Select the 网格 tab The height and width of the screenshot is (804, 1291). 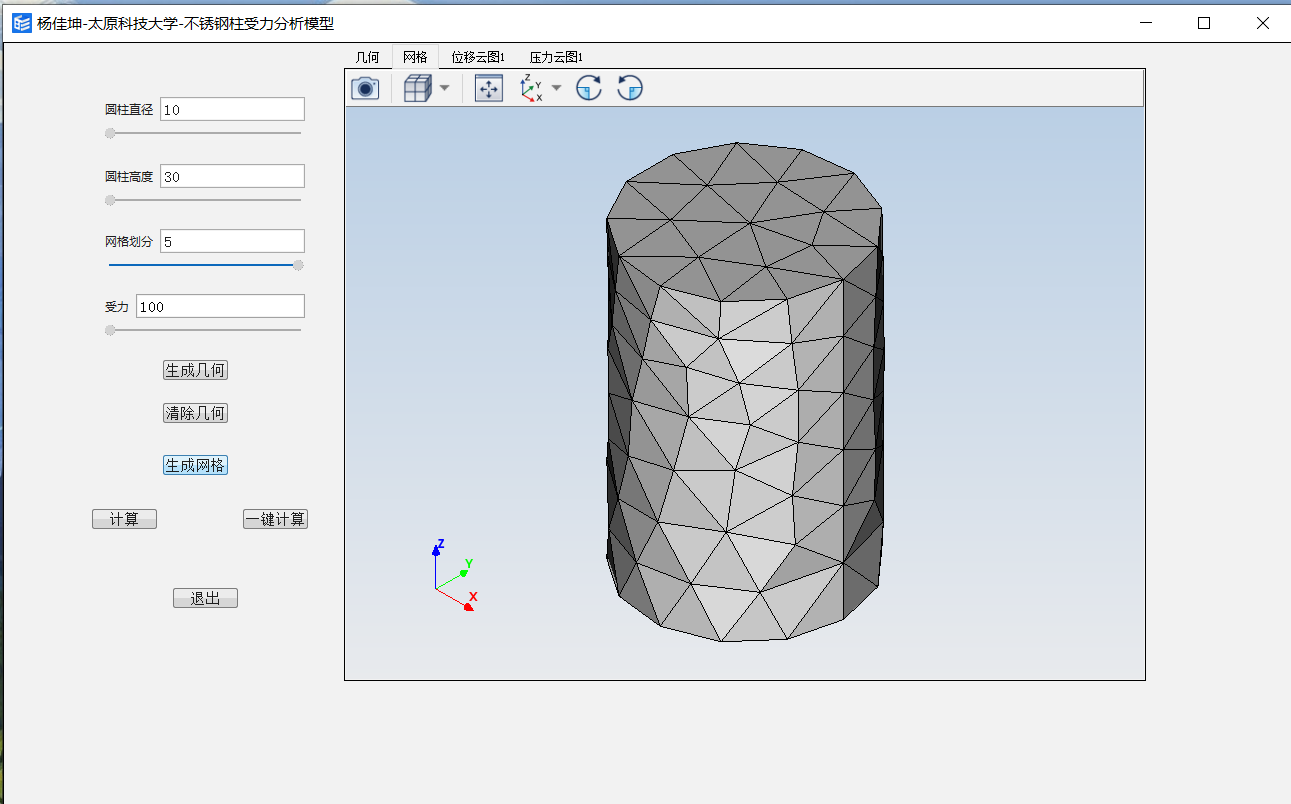[x=415, y=57]
